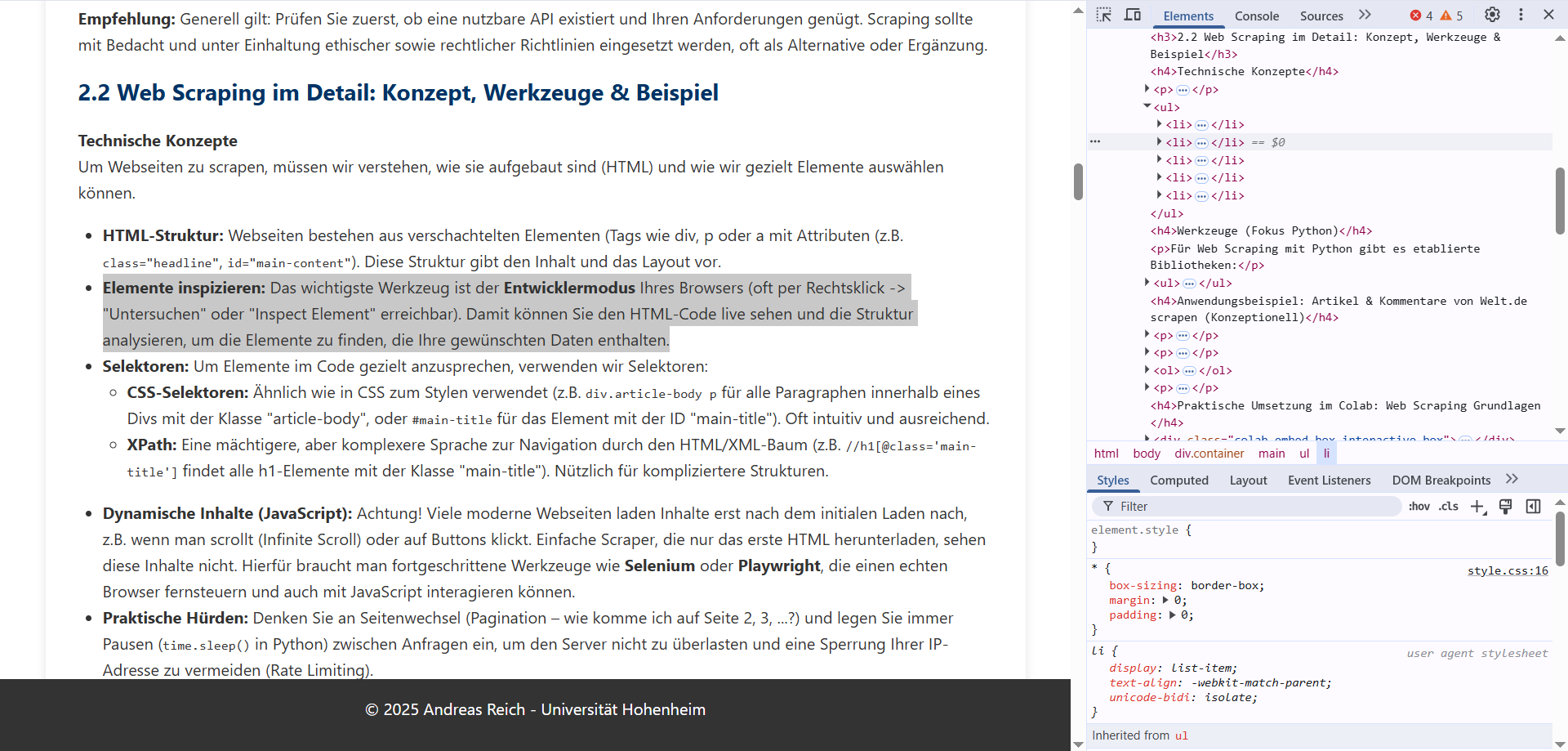Viewport: 1568px width, 751px height.
Task: Expand the padding shorthand property
Action: [1172, 615]
